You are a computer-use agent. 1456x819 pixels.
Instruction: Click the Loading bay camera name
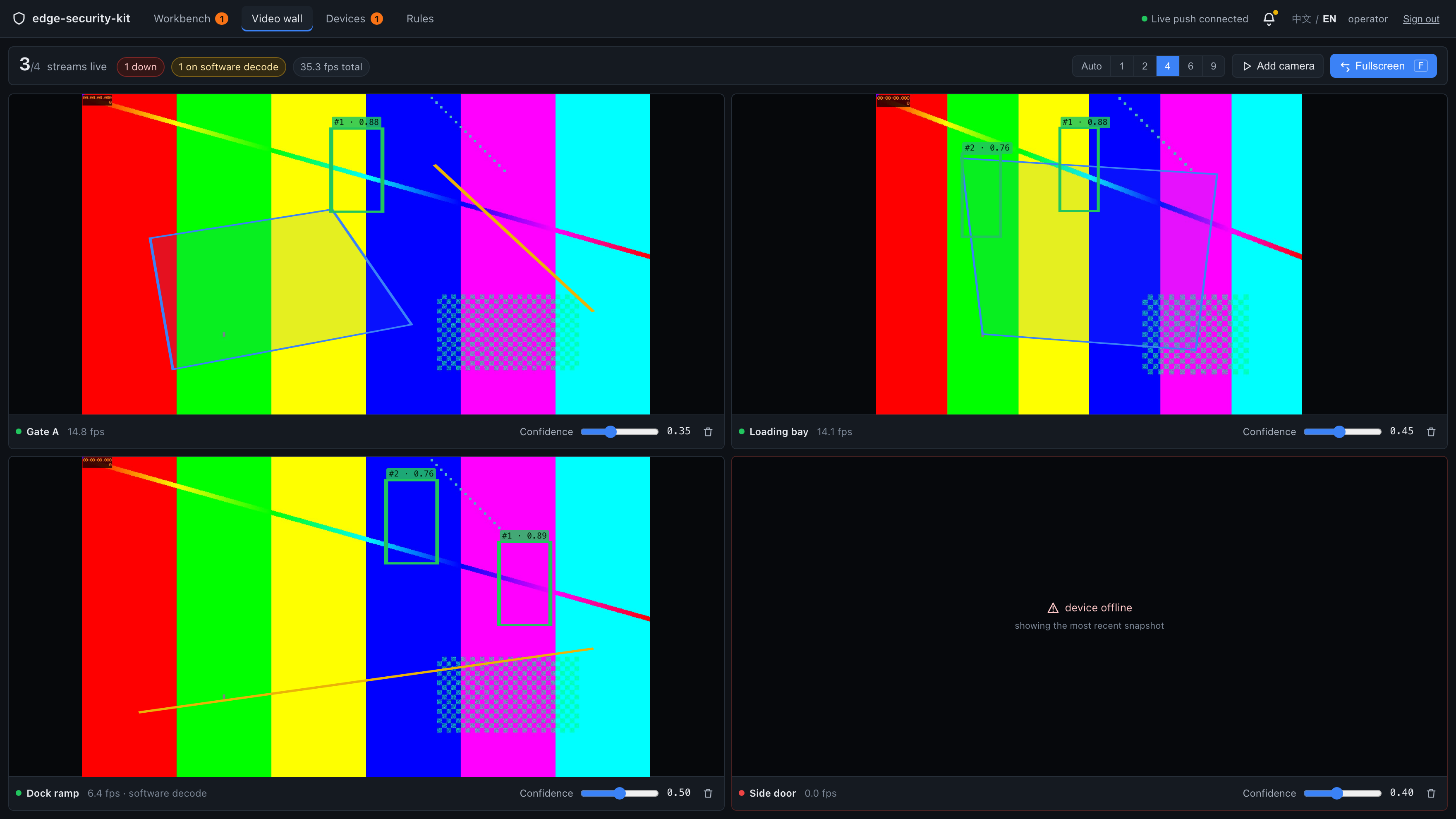(779, 432)
